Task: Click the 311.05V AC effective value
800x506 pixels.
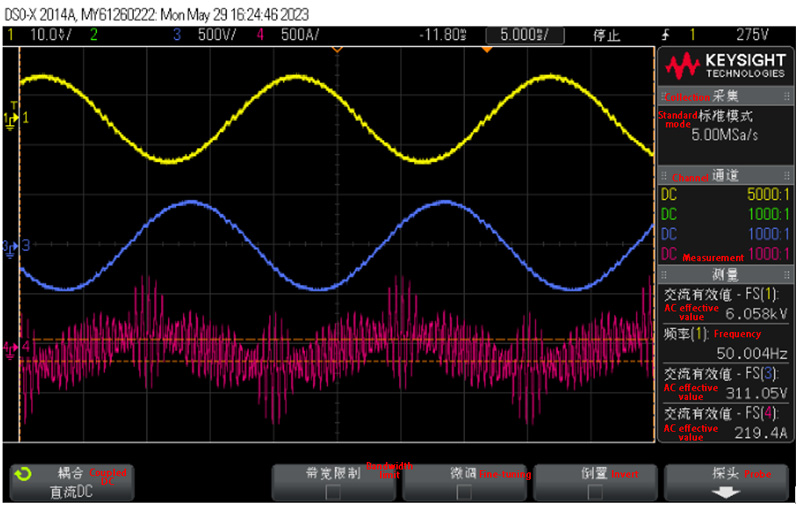Action: [x=756, y=393]
